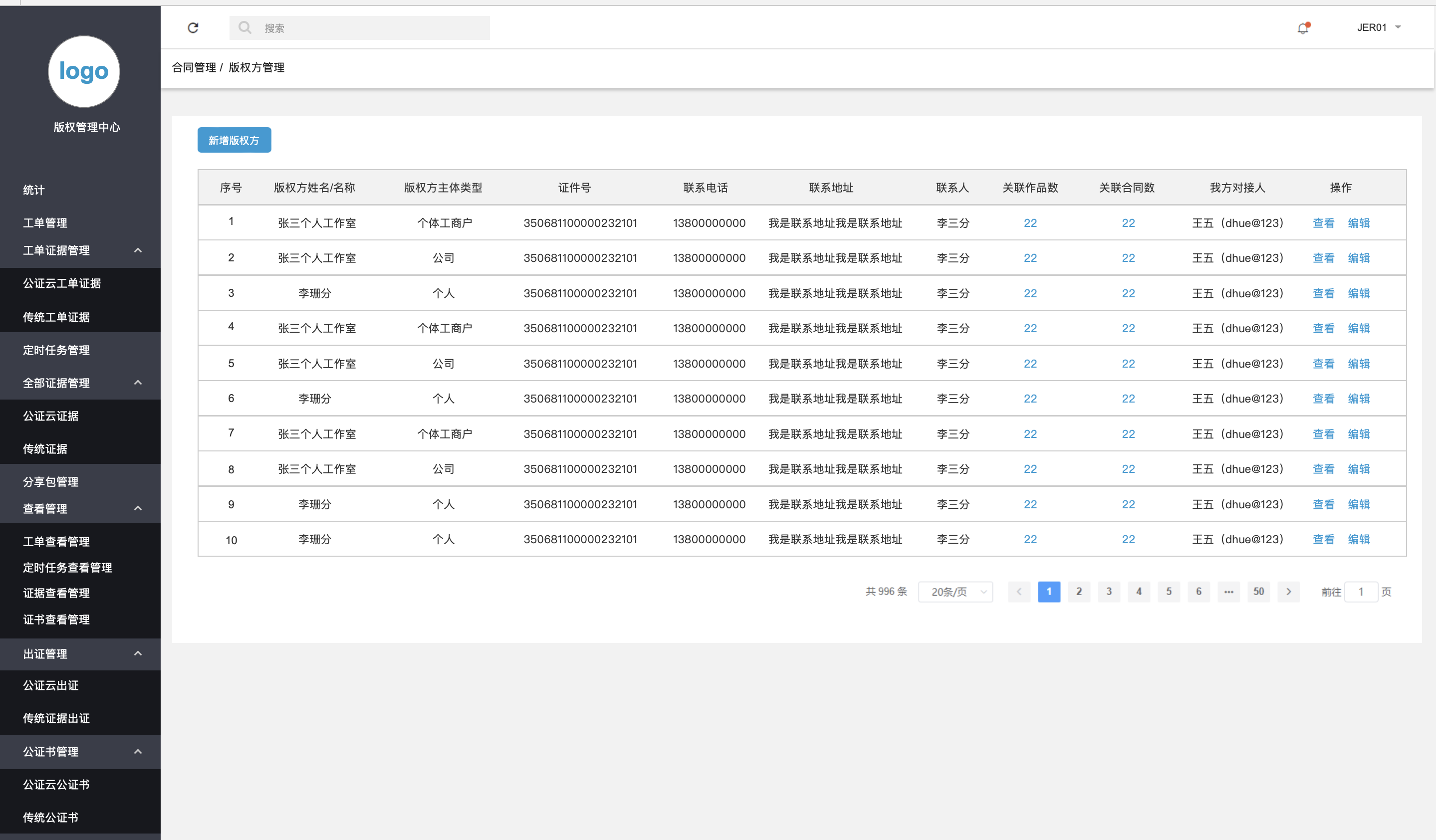Viewport: 1436px width, 840px height.
Task: Open the 20条/页 page size dropdown
Action: [x=956, y=592]
